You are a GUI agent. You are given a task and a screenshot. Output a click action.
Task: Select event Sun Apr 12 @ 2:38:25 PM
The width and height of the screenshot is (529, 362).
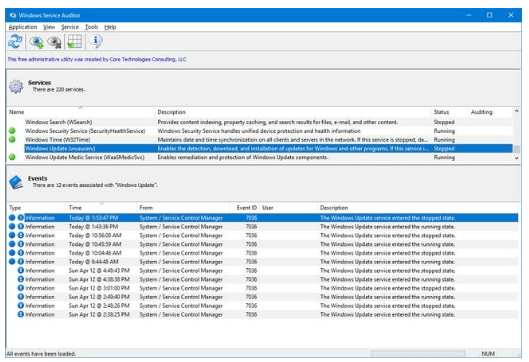[262, 314]
